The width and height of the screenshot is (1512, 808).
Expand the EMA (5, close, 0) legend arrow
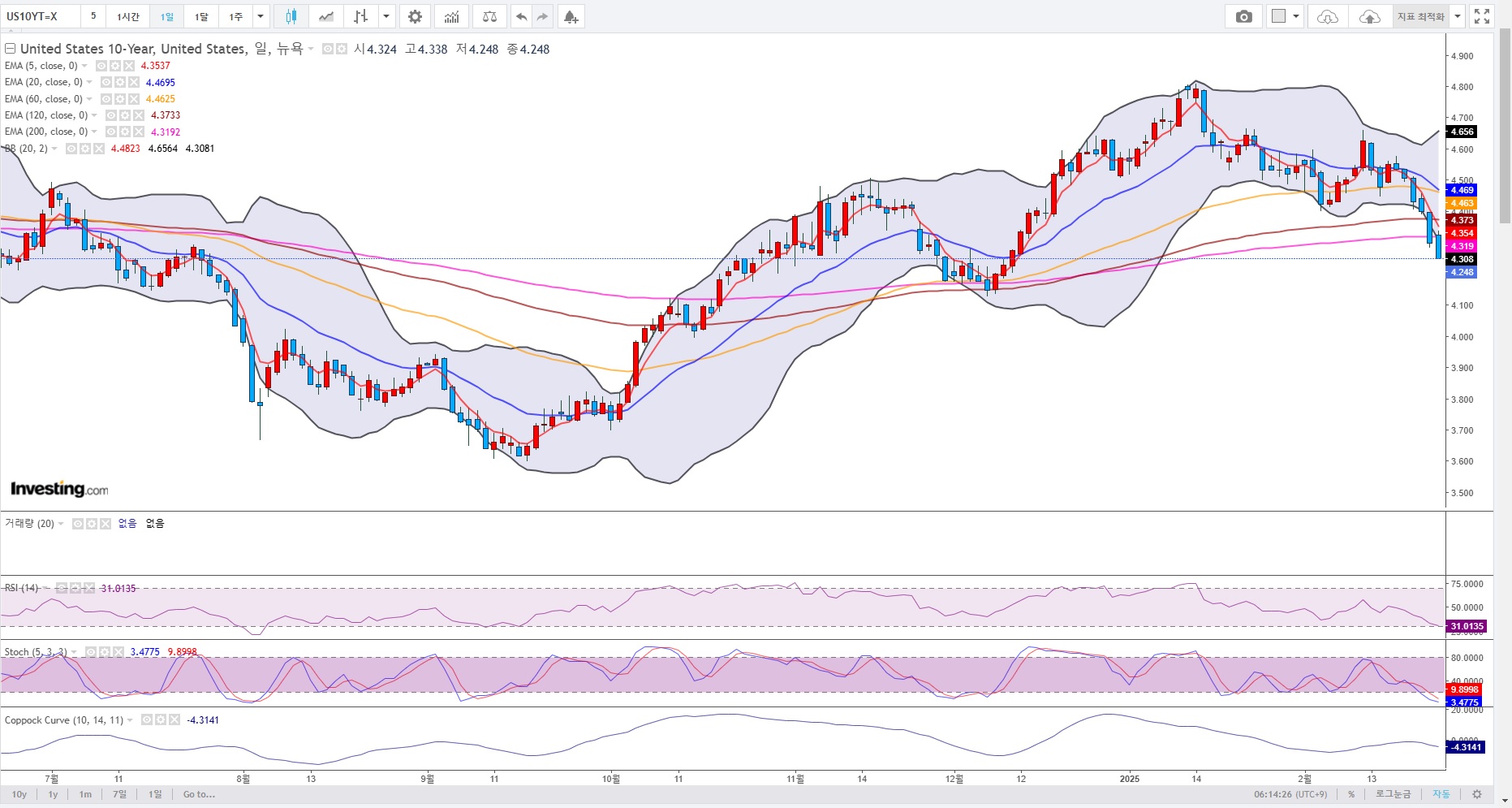pos(84,66)
